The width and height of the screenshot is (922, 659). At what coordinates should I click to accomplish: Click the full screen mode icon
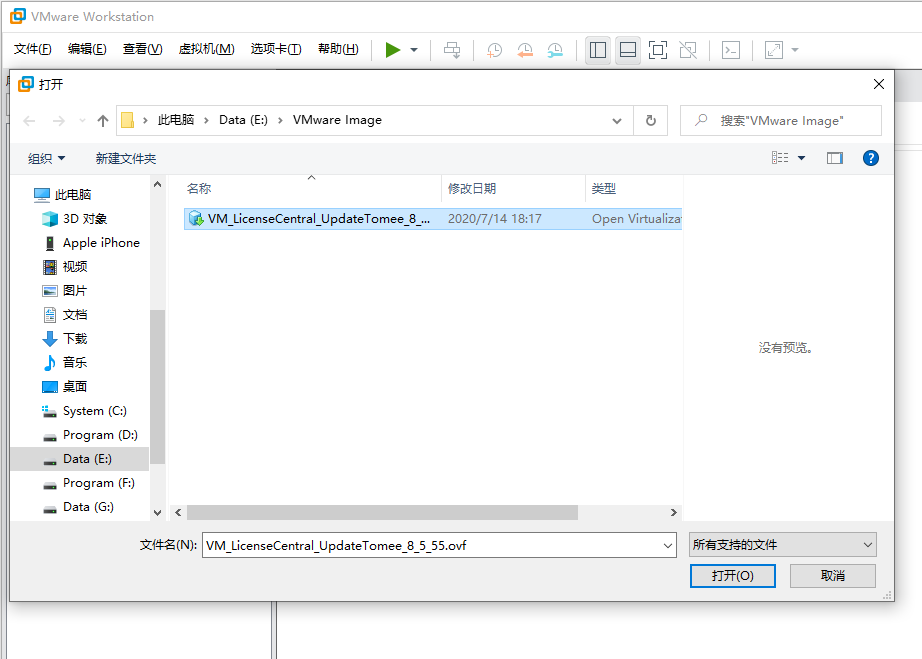pos(658,50)
